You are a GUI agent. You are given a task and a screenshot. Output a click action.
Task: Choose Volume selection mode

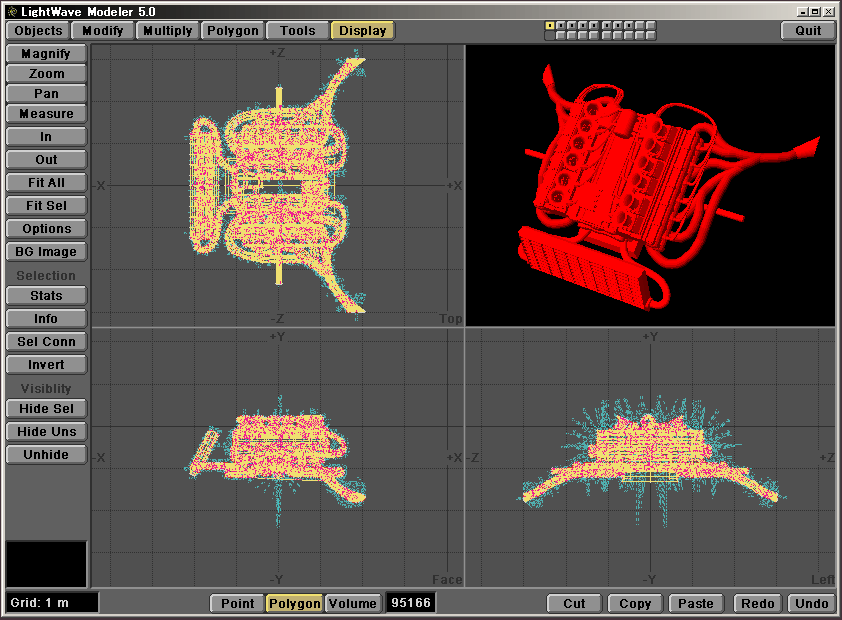coord(353,603)
